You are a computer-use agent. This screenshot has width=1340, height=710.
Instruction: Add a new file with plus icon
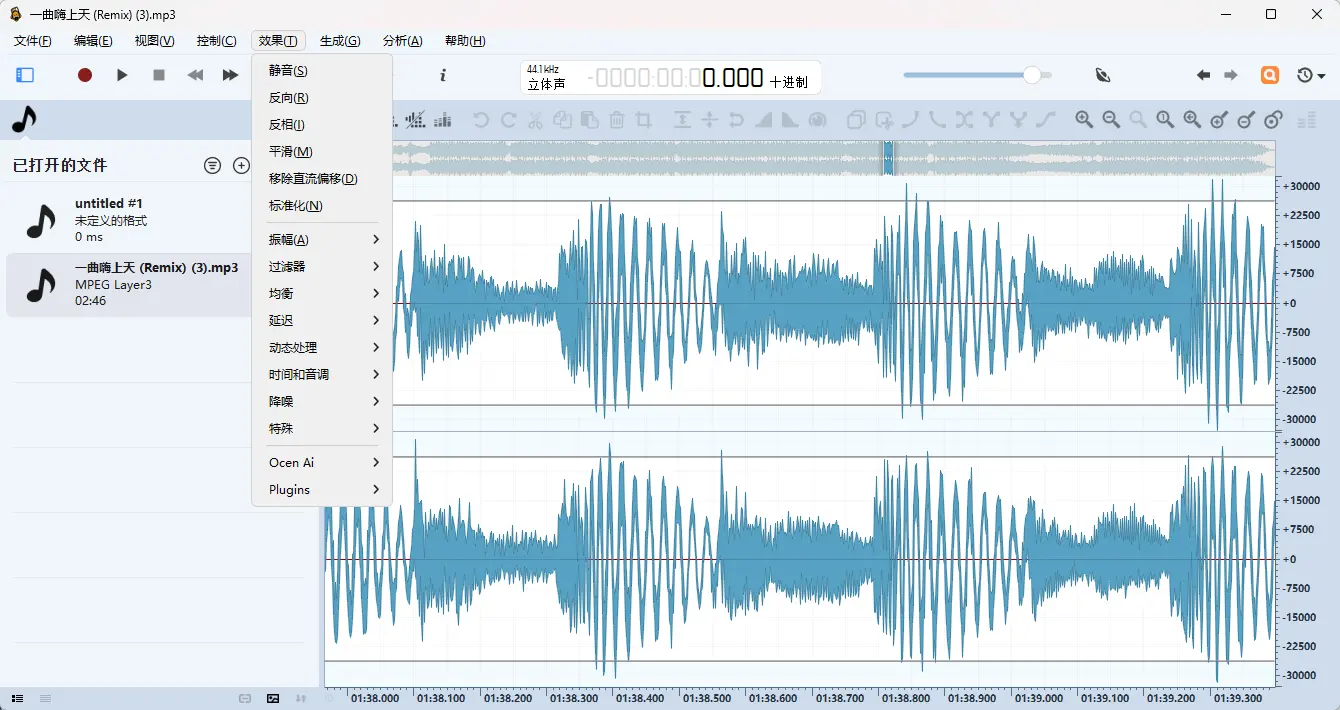tap(241, 165)
